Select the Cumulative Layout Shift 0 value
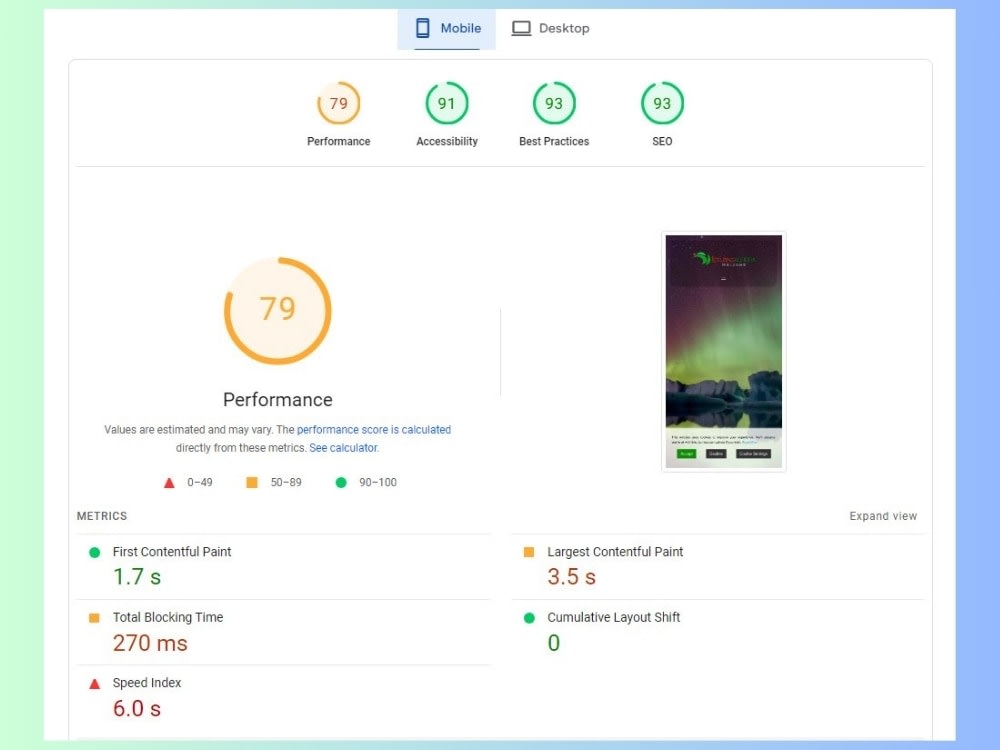This screenshot has height=750, width=1000. click(554, 643)
